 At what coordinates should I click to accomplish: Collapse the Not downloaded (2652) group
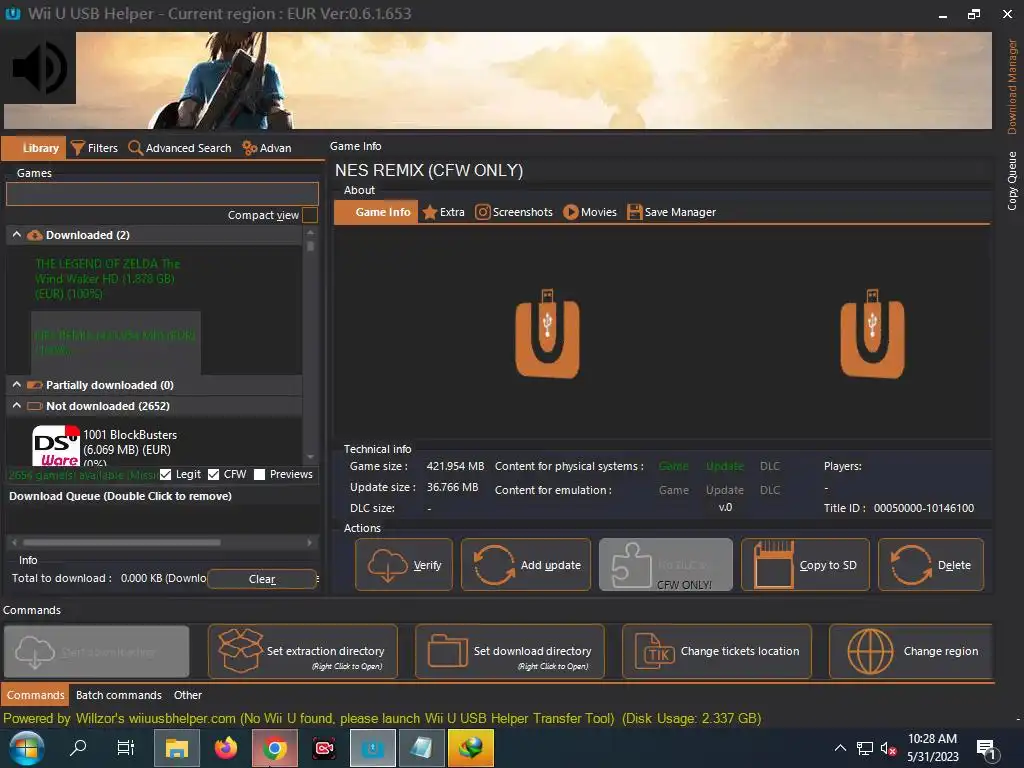[x=16, y=406]
